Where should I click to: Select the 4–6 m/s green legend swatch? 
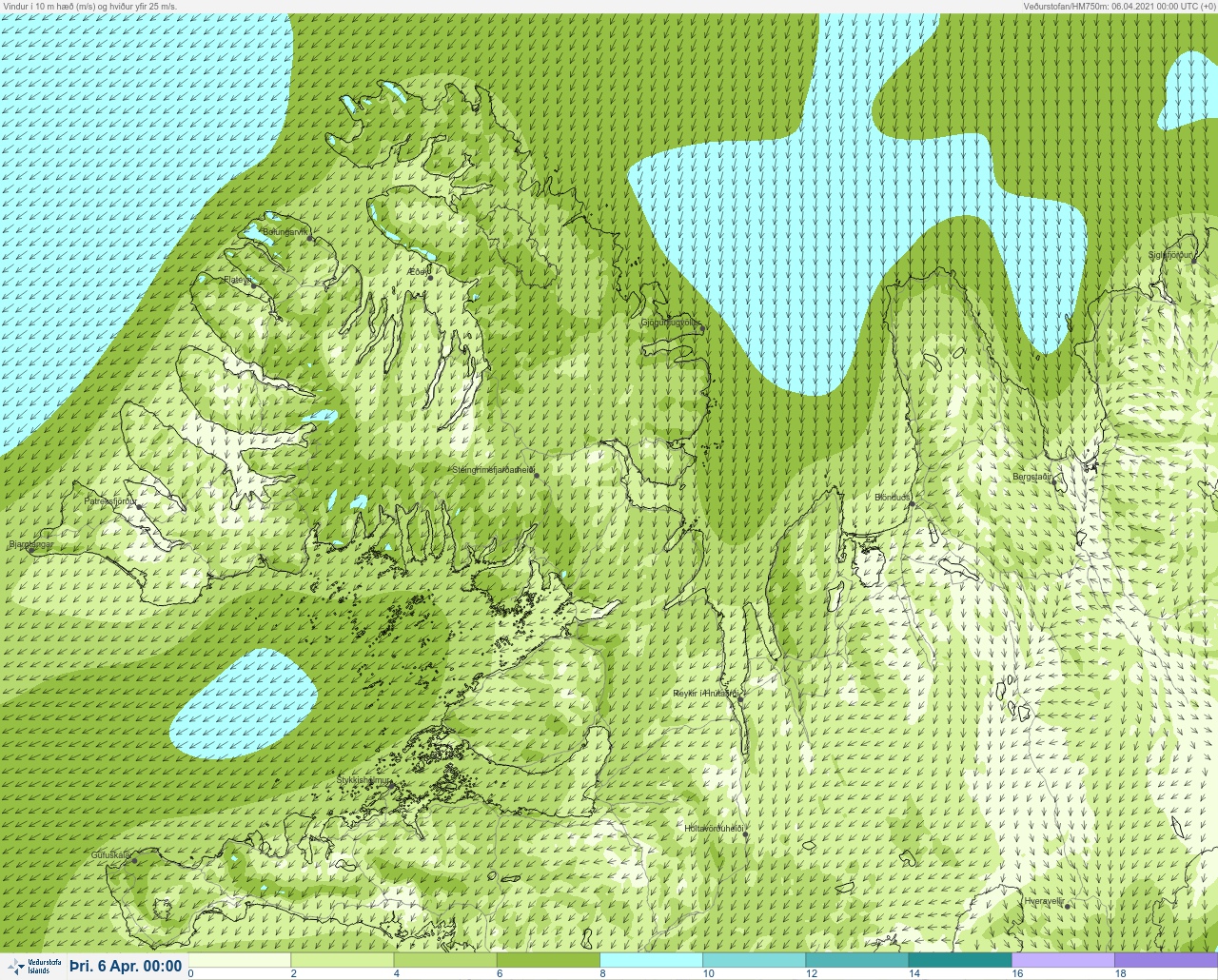pos(445,960)
